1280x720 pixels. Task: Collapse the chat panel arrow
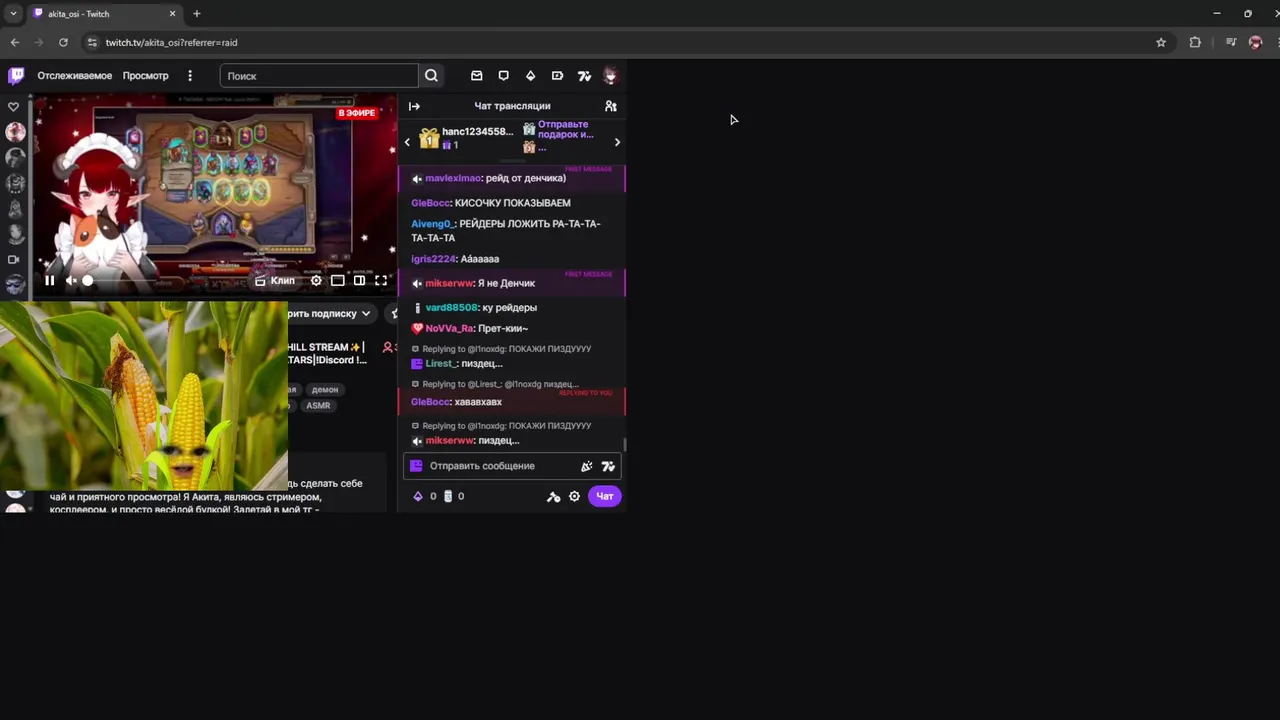click(414, 106)
